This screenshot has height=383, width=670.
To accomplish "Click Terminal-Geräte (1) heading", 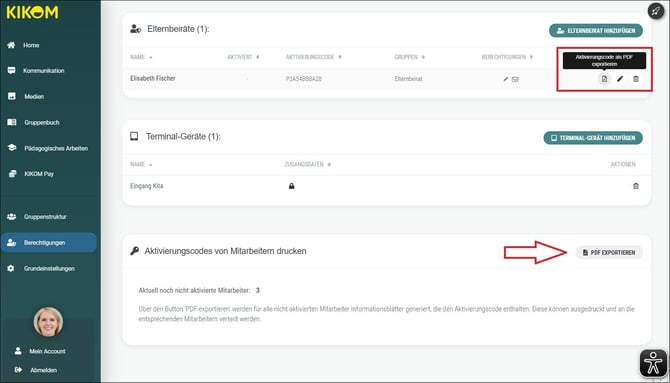I will (x=183, y=137).
